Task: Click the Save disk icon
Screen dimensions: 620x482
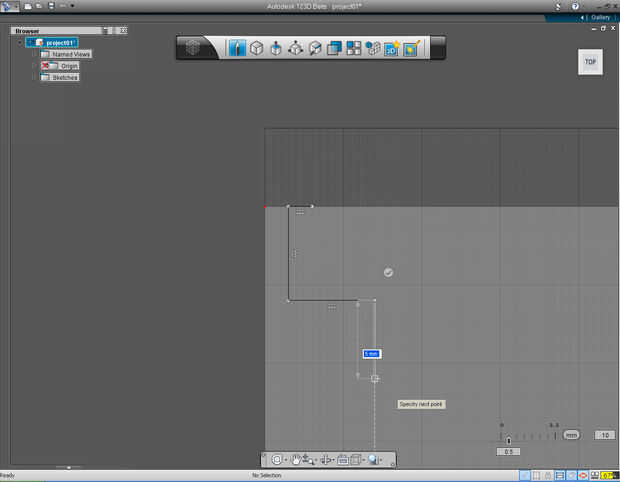Action: [x=51, y=6]
